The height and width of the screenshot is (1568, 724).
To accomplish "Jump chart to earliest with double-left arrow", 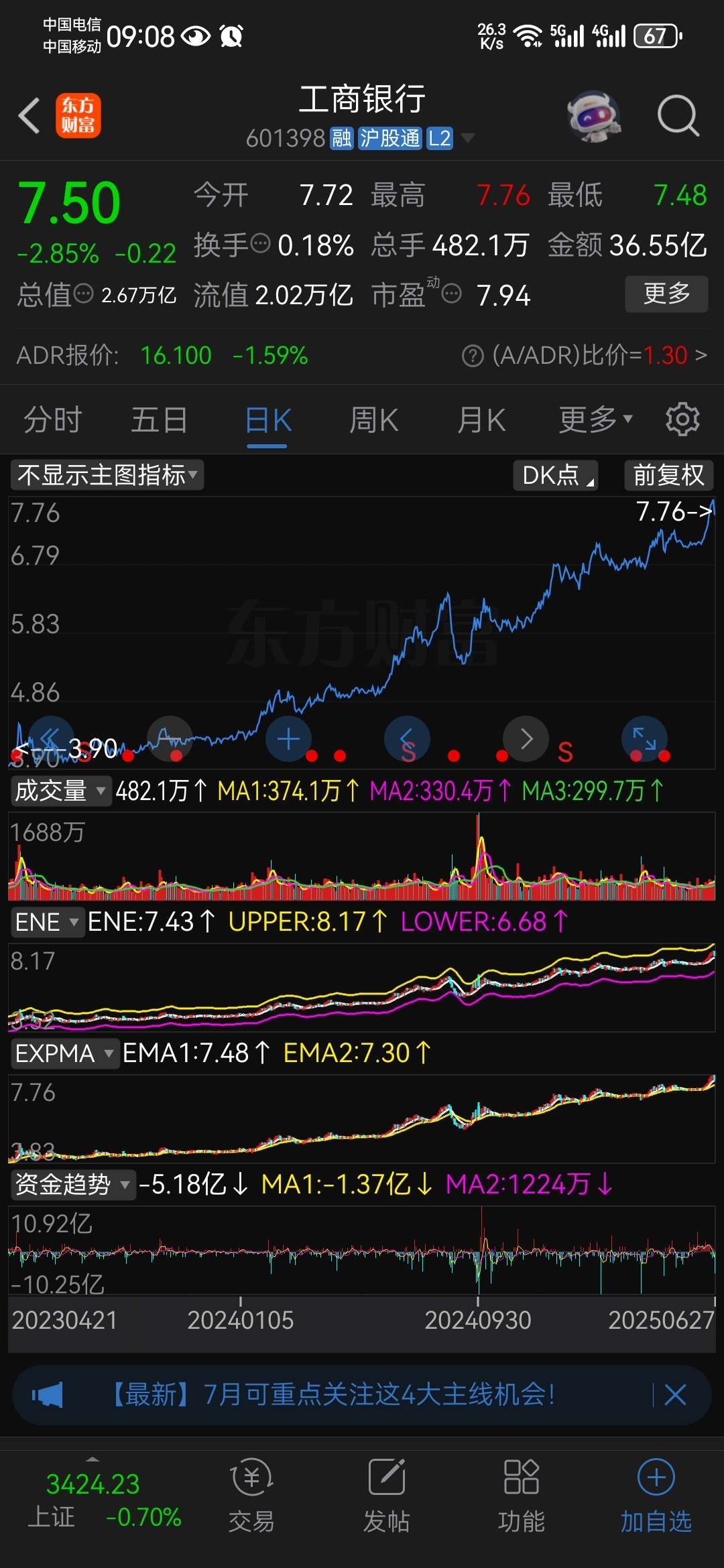I will pyautogui.click(x=51, y=738).
